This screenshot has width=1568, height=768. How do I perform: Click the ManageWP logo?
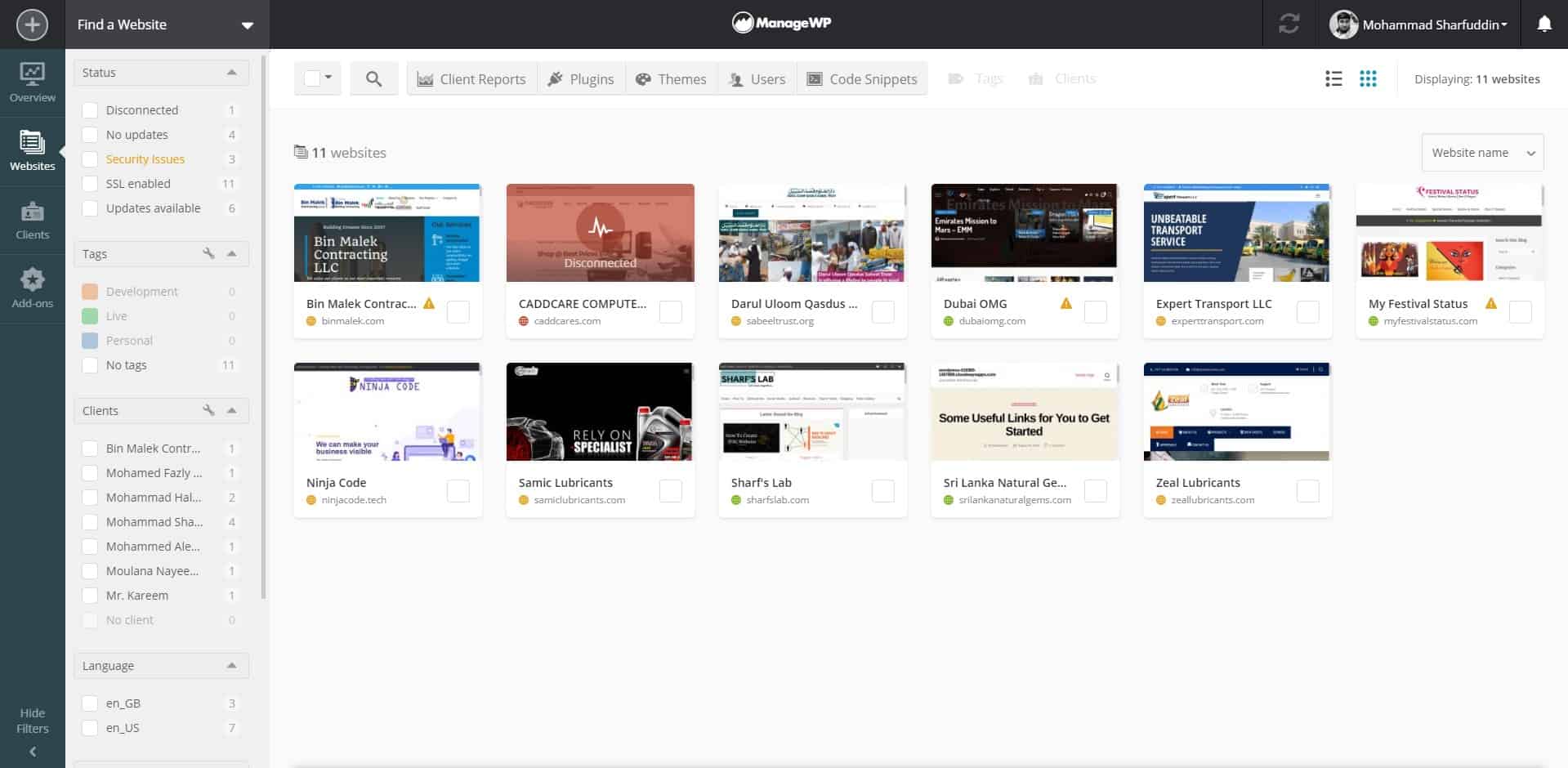(782, 23)
